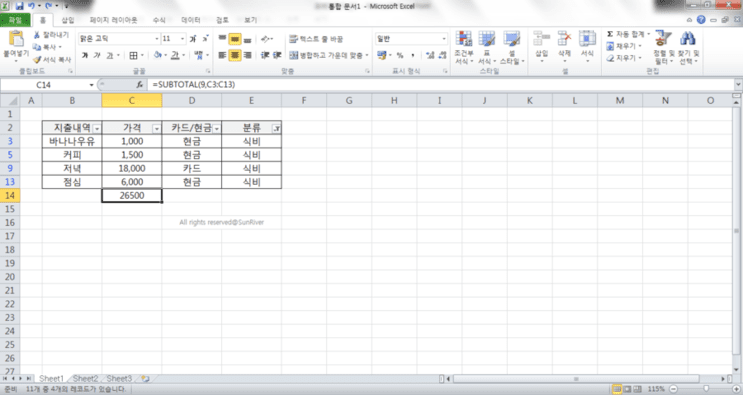Open the 가격 column filter dropdown
743x395 pixels.
click(x=156, y=129)
